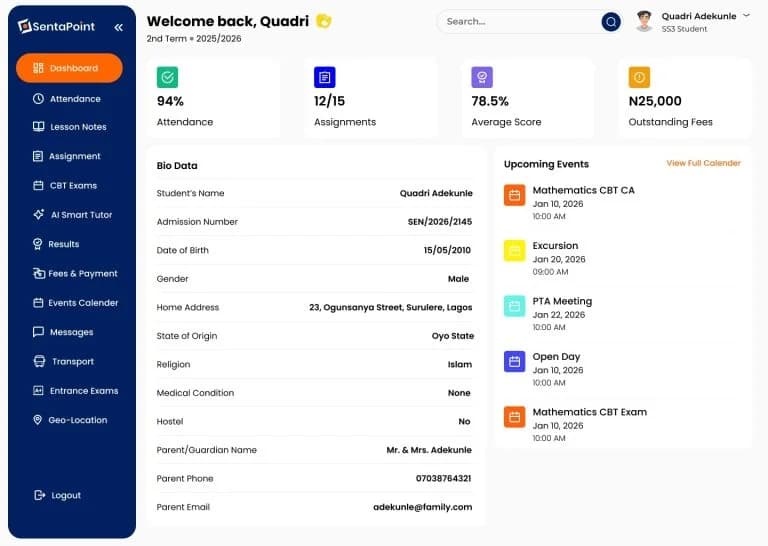Collapse the sidebar with the double-chevron icon

[x=119, y=27]
